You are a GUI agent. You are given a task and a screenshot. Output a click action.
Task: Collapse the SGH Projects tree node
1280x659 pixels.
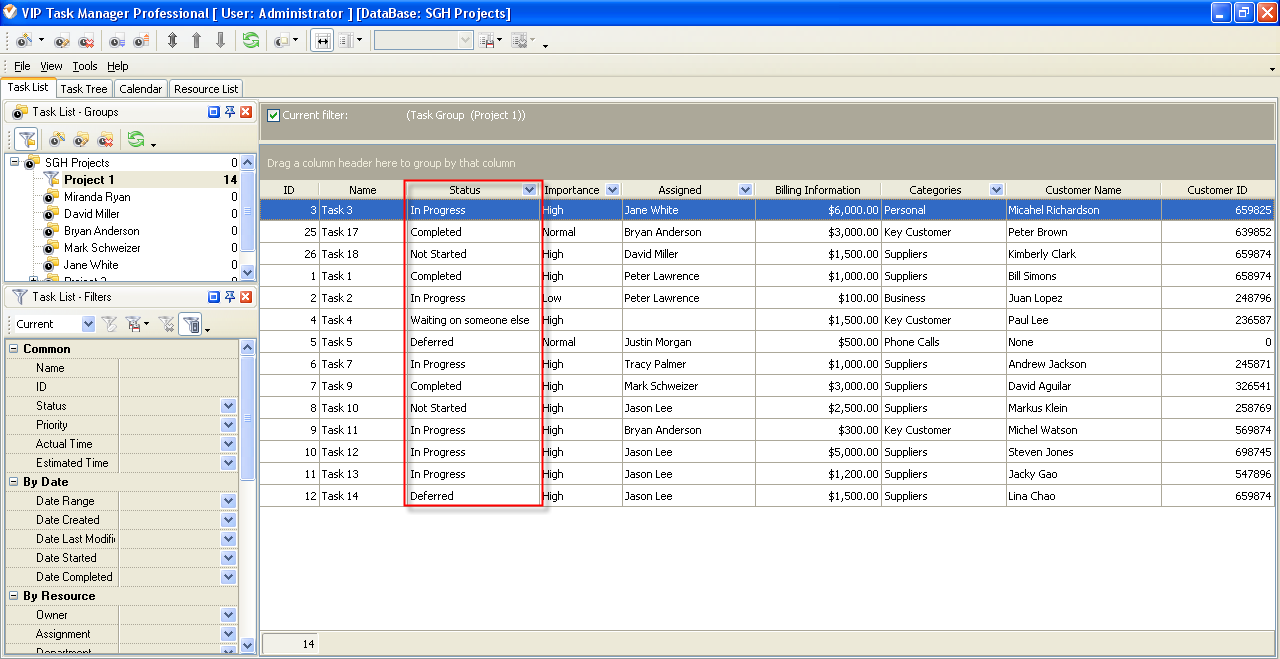point(15,163)
